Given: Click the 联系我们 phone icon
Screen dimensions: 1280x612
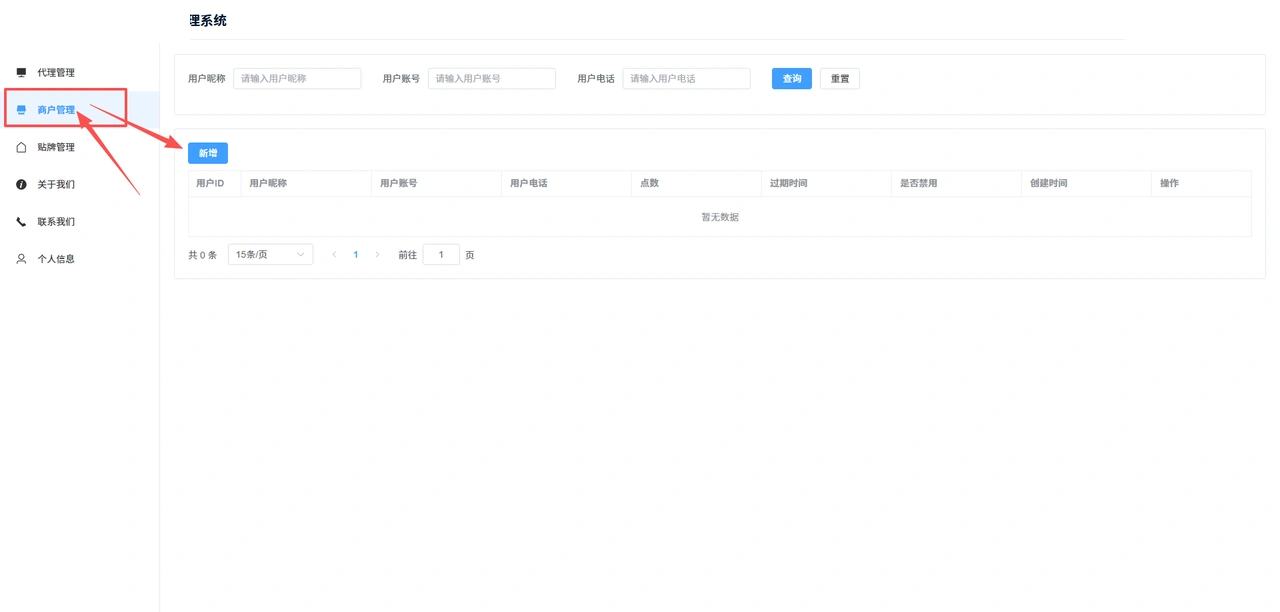Looking at the screenshot, I should point(21,222).
